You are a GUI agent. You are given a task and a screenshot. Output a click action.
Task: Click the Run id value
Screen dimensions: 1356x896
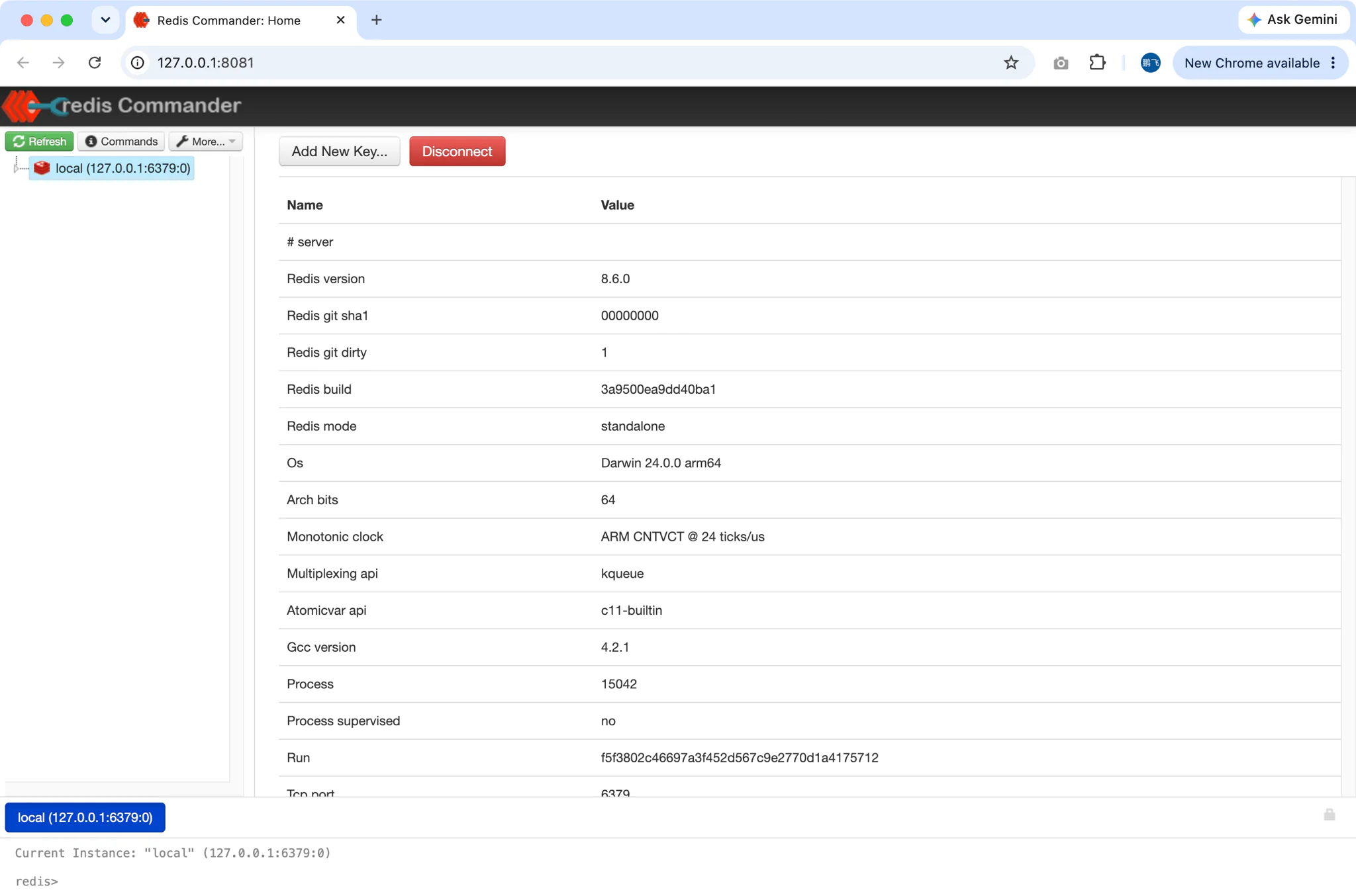pos(740,758)
